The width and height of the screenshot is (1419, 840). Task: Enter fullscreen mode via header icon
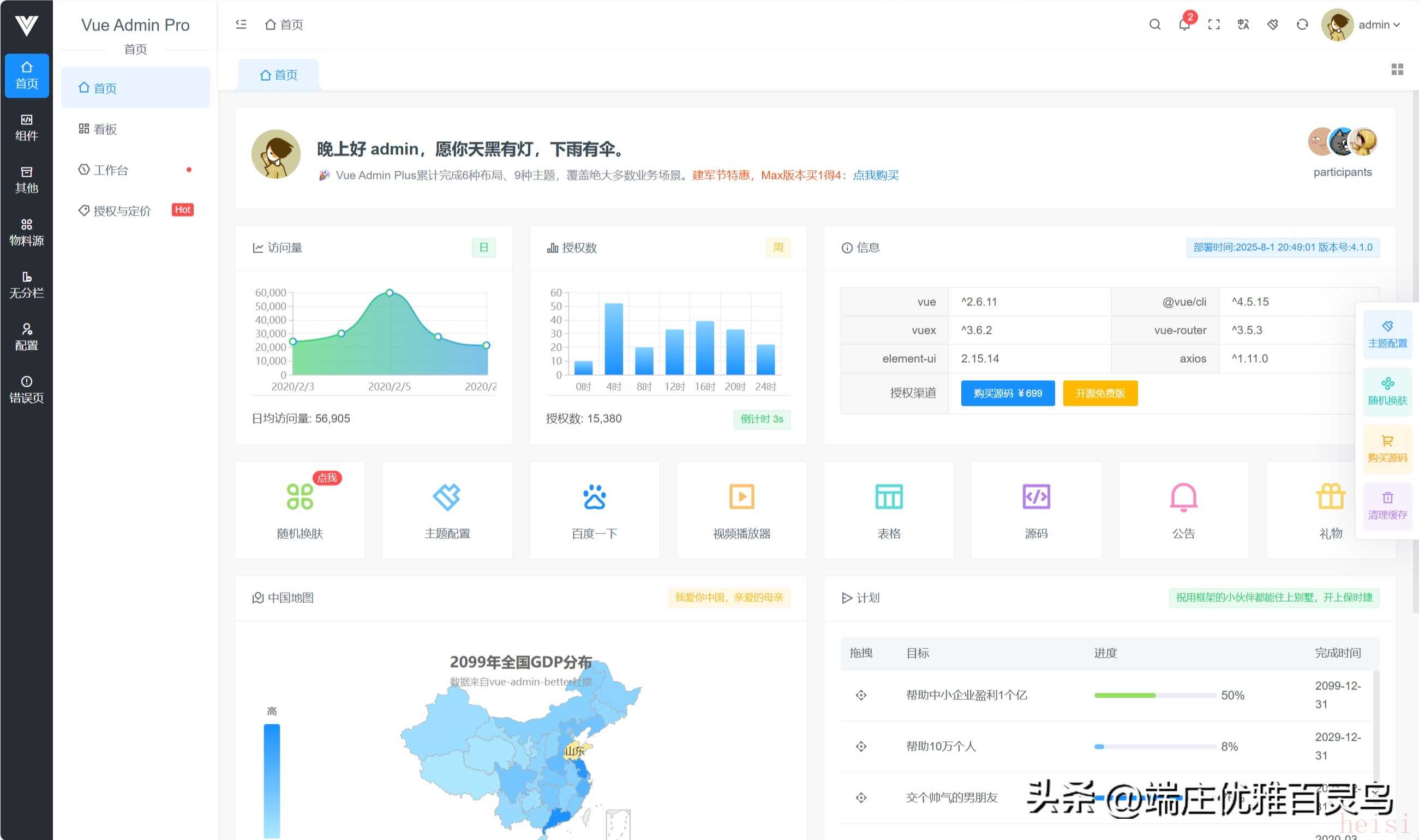coord(1213,25)
